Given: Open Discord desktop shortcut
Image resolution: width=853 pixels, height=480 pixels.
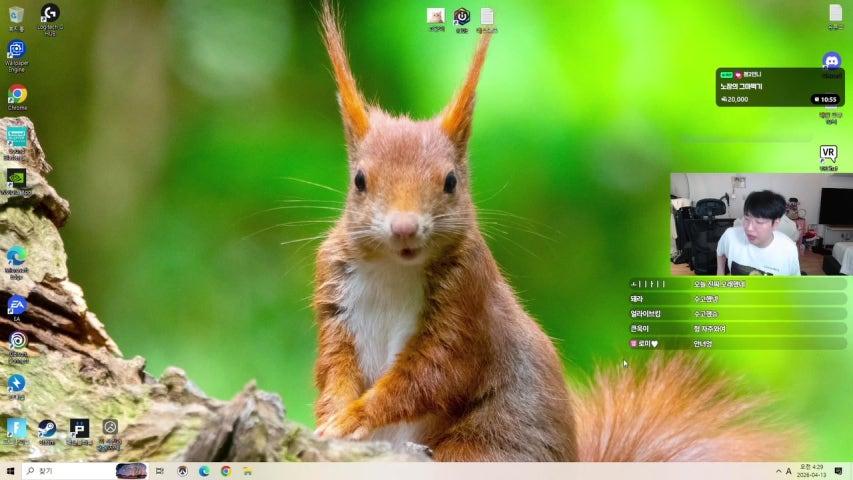Looking at the screenshot, I should pyautogui.click(x=831, y=61).
